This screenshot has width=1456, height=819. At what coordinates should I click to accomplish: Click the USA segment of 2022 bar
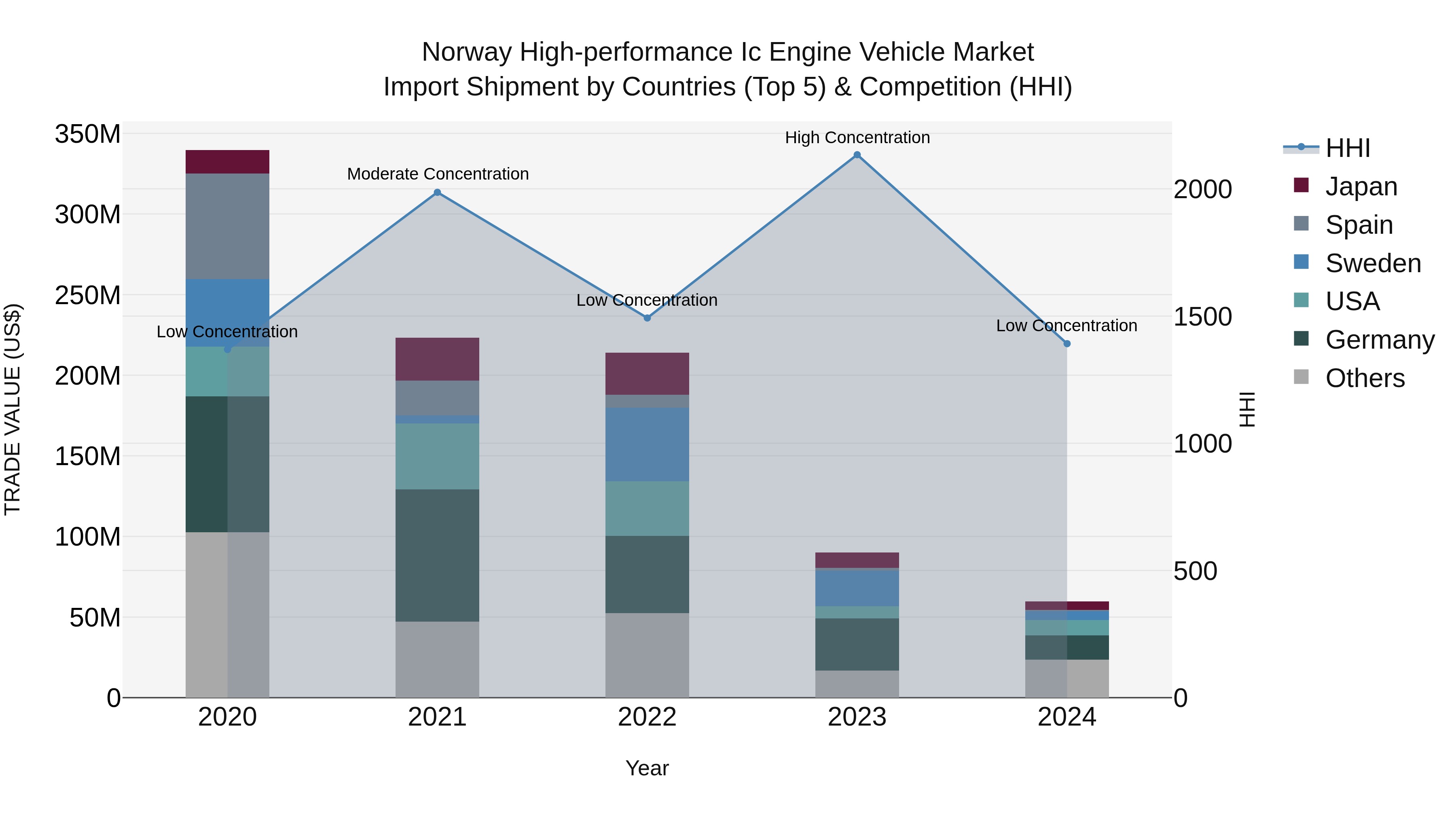[647, 509]
